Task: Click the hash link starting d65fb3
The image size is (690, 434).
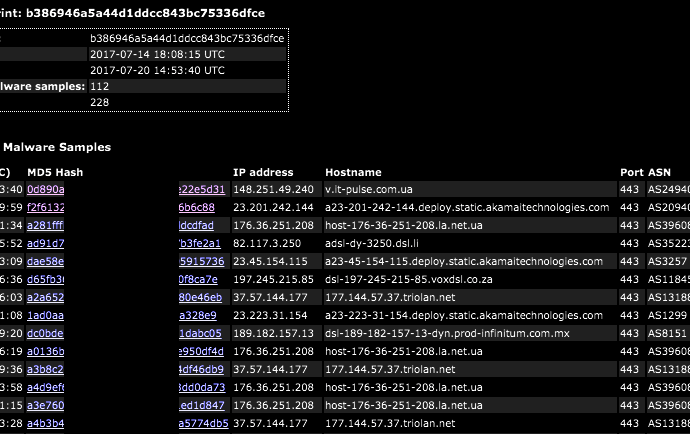Action: tap(45, 280)
